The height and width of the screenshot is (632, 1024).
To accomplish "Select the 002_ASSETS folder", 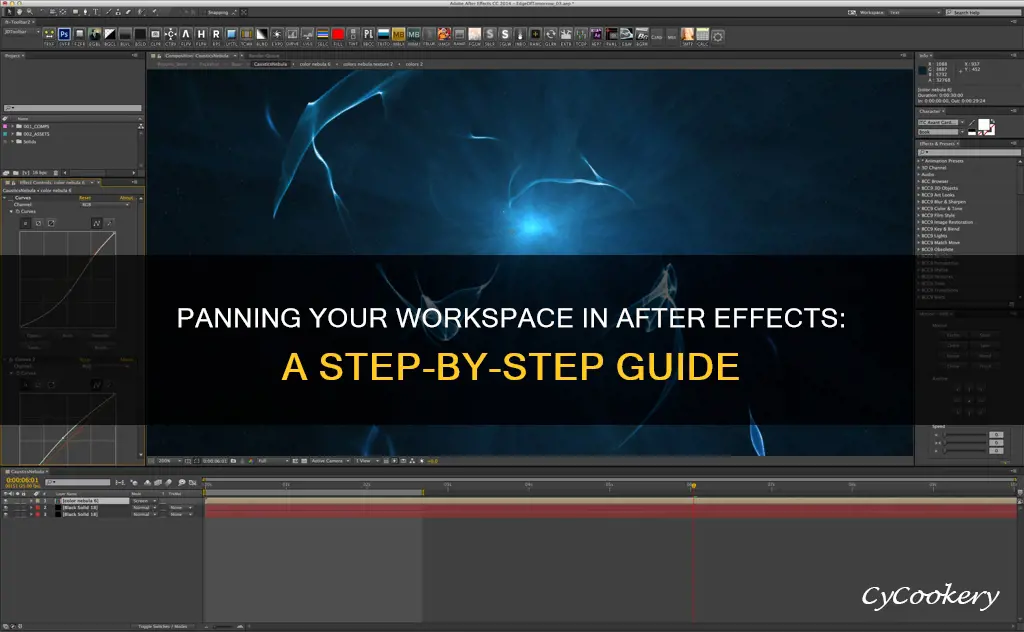I will click(37, 134).
